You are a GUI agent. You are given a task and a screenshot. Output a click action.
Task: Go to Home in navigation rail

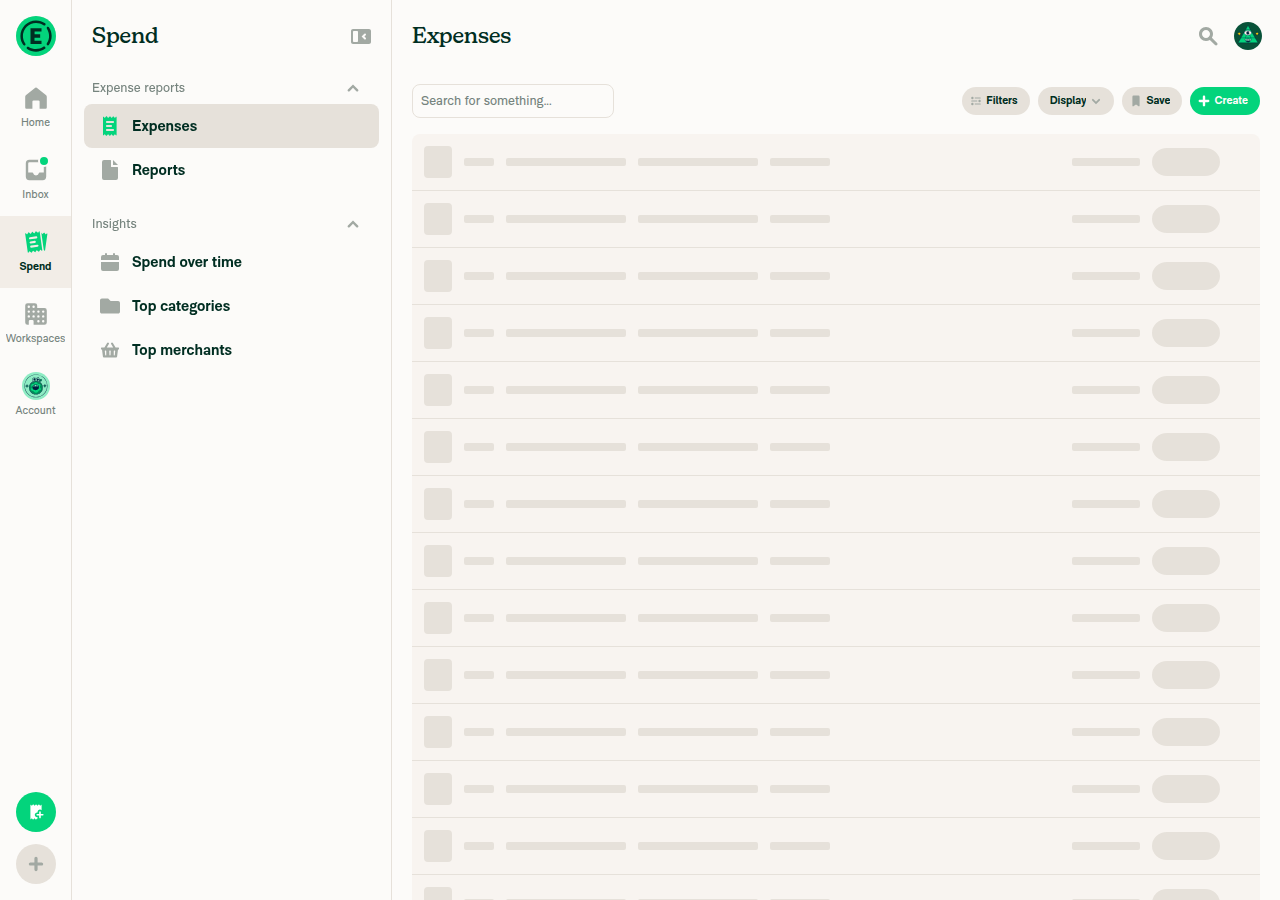(x=36, y=108)
